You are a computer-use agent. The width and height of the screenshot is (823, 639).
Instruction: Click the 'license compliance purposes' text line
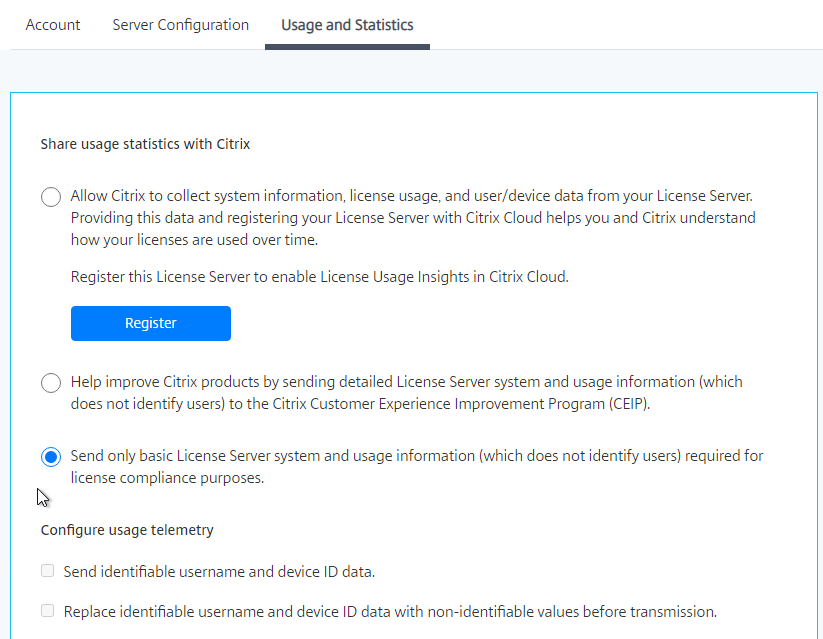[167, 478]
